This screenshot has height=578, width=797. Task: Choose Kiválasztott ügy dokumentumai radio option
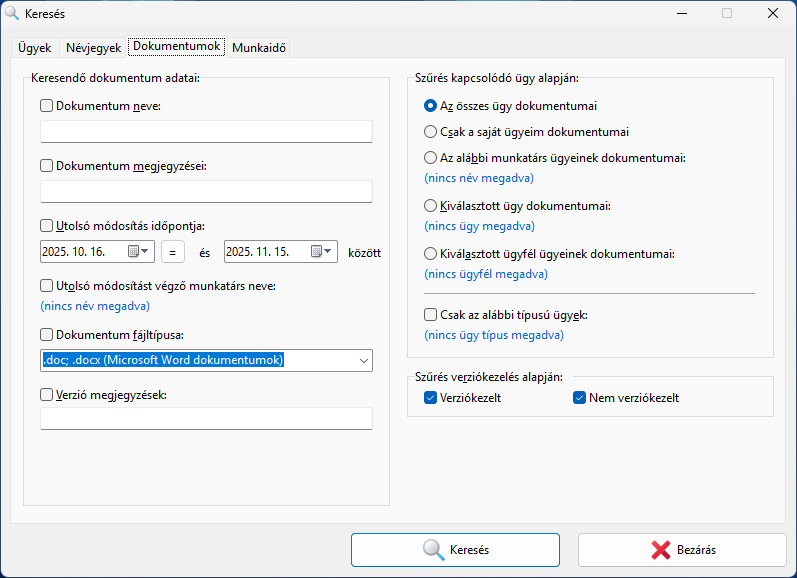coord(431,206)
